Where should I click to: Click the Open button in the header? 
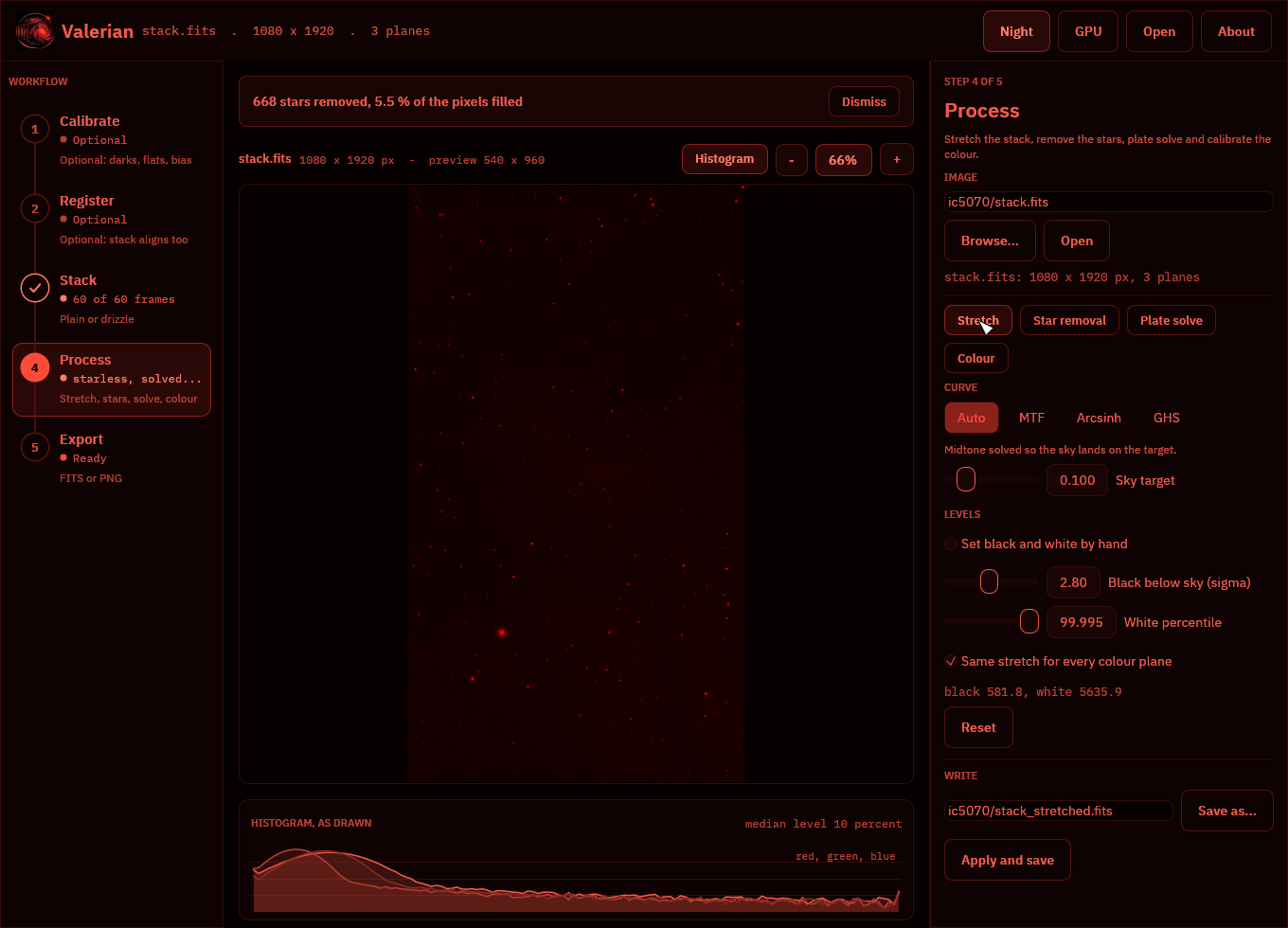pos(1159,31)
